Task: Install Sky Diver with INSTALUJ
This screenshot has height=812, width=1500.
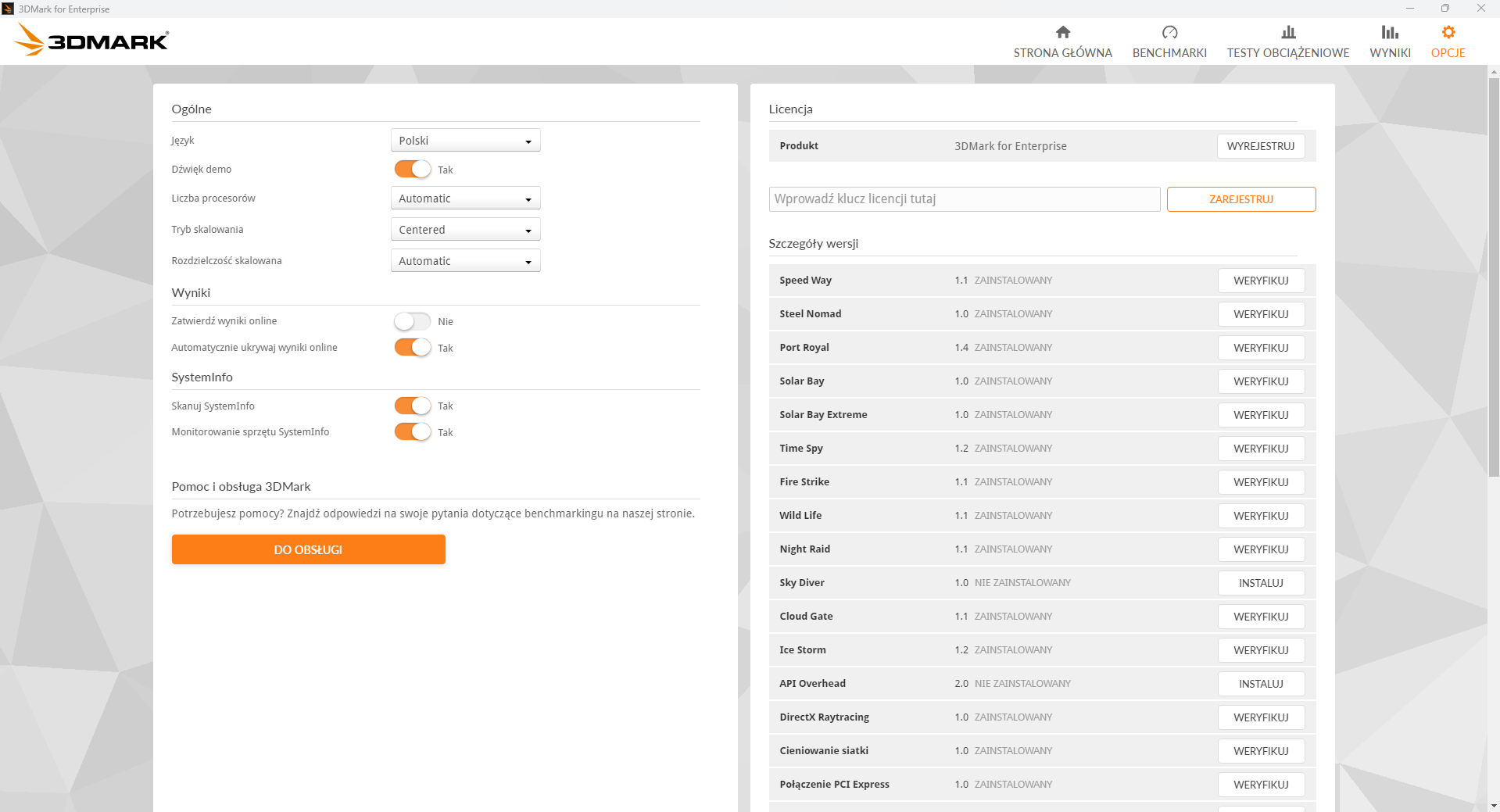Action: point(1261,583)
